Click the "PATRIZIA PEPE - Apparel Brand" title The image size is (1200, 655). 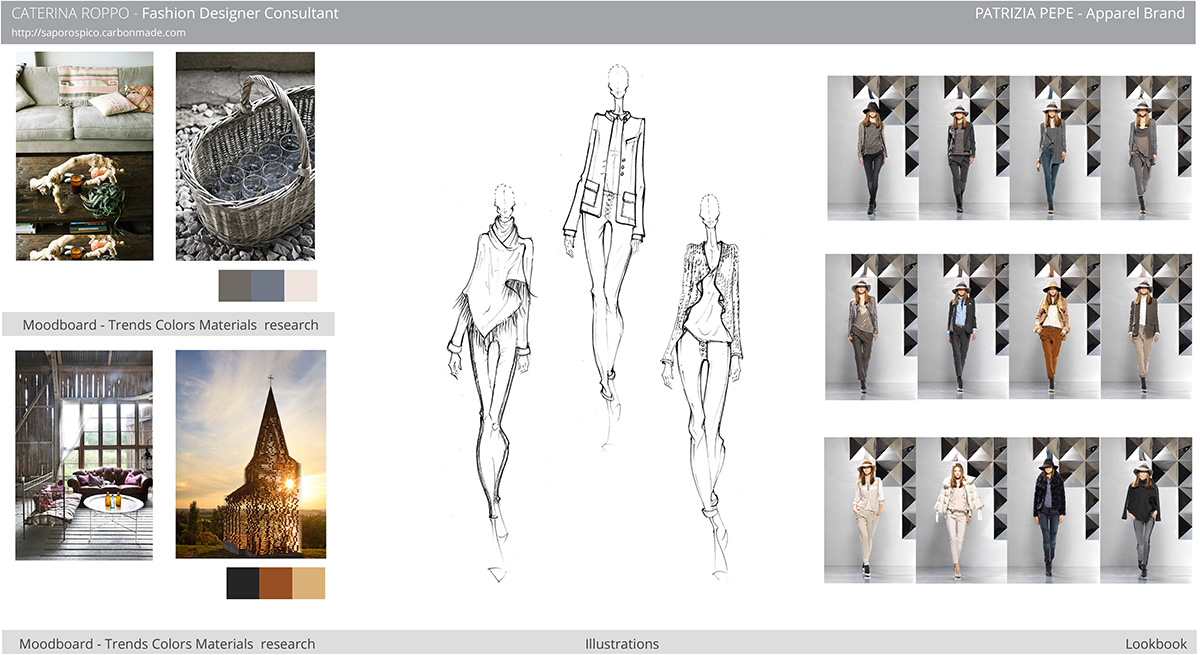[1080, 14]
